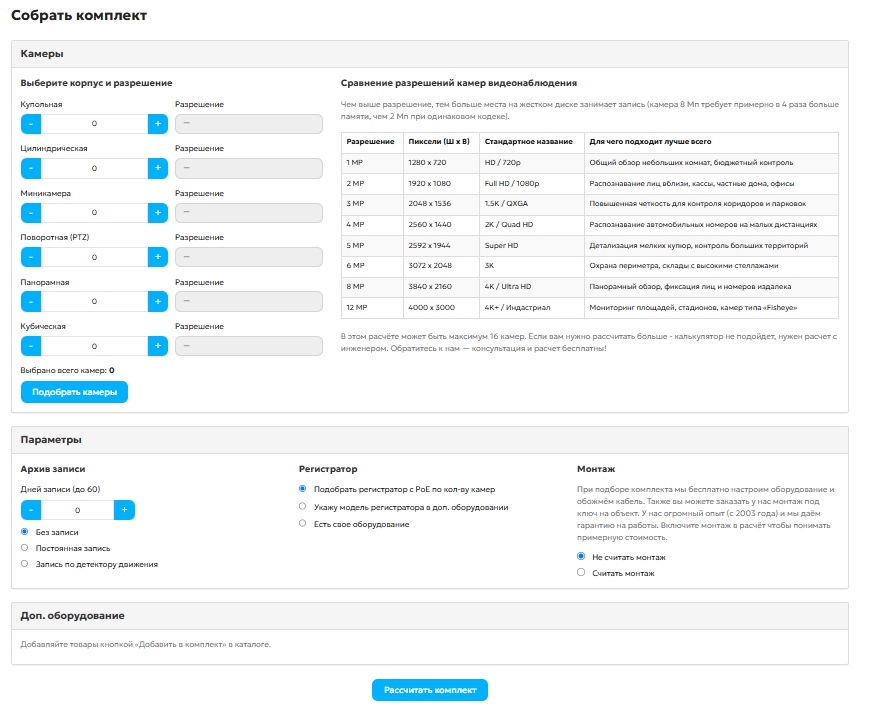Click the Доп. оборудование section header

coord(430,616)
